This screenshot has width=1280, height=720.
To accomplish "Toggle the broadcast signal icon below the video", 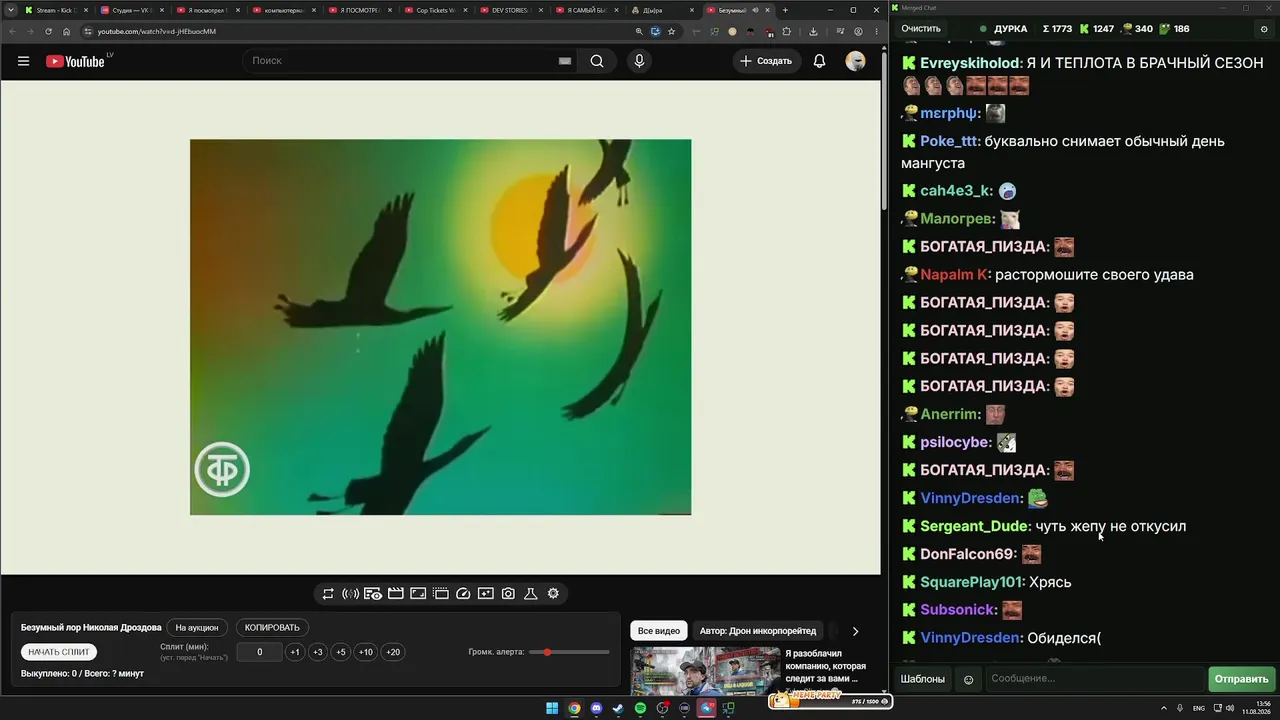I will 350,594.
